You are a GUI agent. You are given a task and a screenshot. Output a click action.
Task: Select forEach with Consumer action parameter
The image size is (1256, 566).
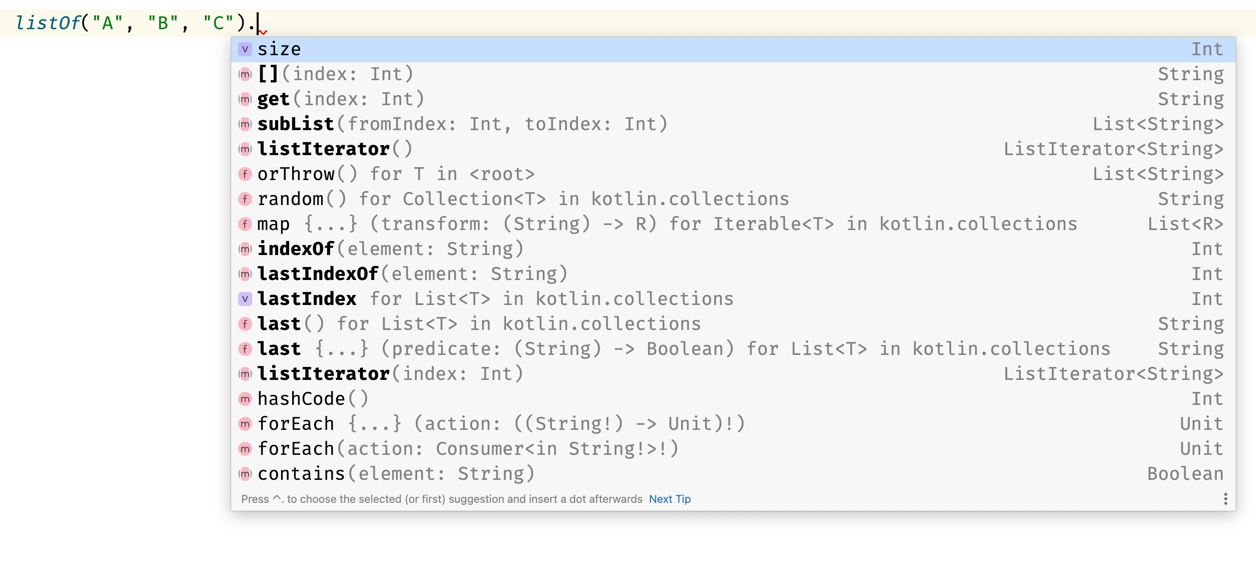(468, 449)
